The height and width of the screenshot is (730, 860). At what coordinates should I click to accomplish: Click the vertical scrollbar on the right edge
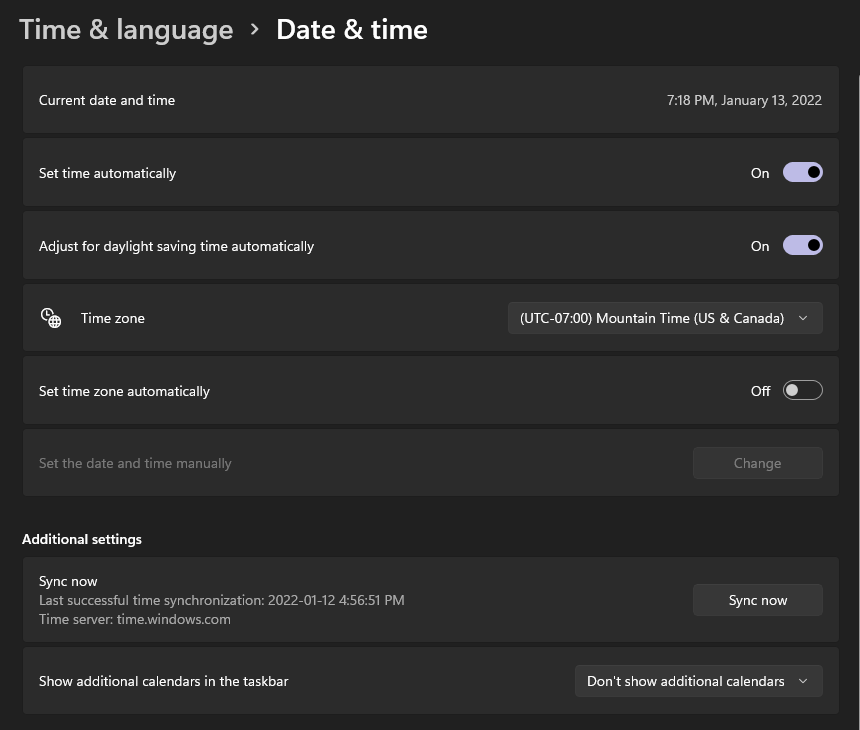pyautogui.click(x=858, y=384)
